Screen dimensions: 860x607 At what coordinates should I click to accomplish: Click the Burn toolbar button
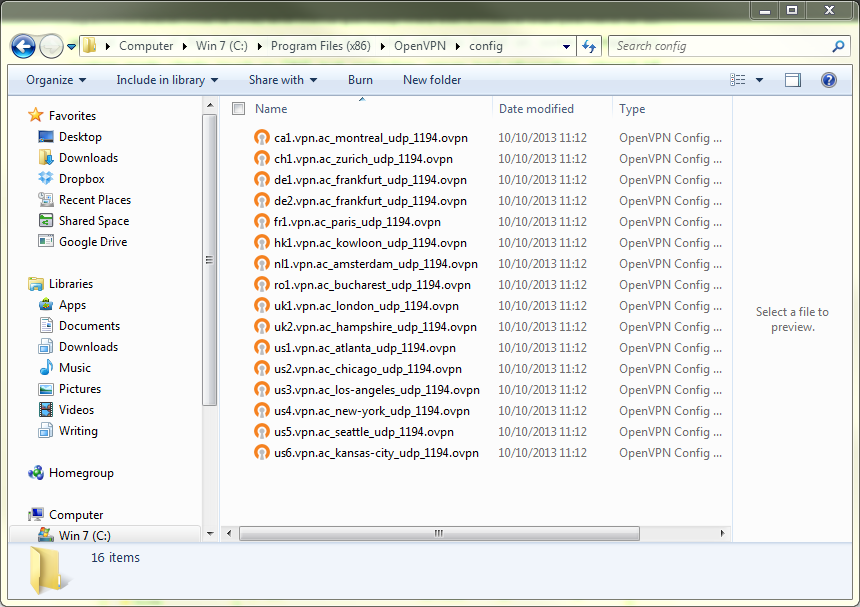click(360, 80)
